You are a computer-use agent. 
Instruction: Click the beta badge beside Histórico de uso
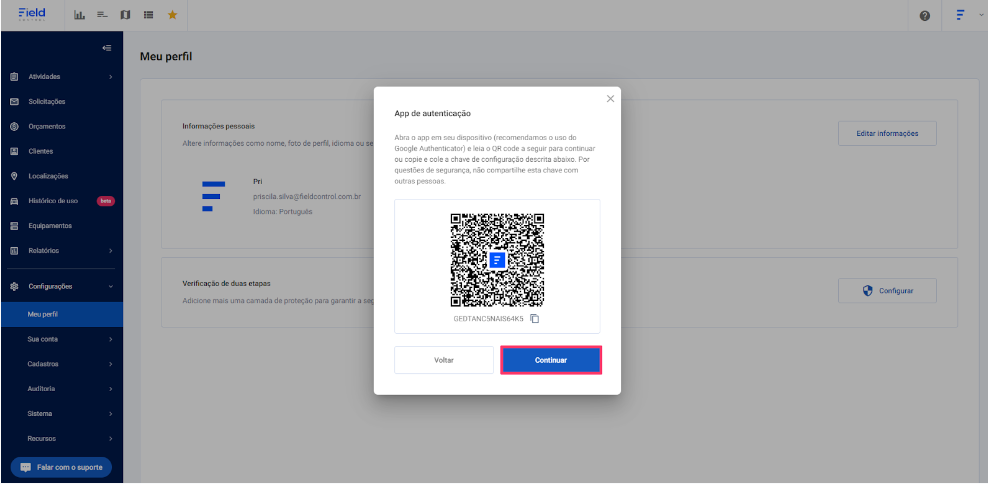pyautogui.click(x=105, y=201)
